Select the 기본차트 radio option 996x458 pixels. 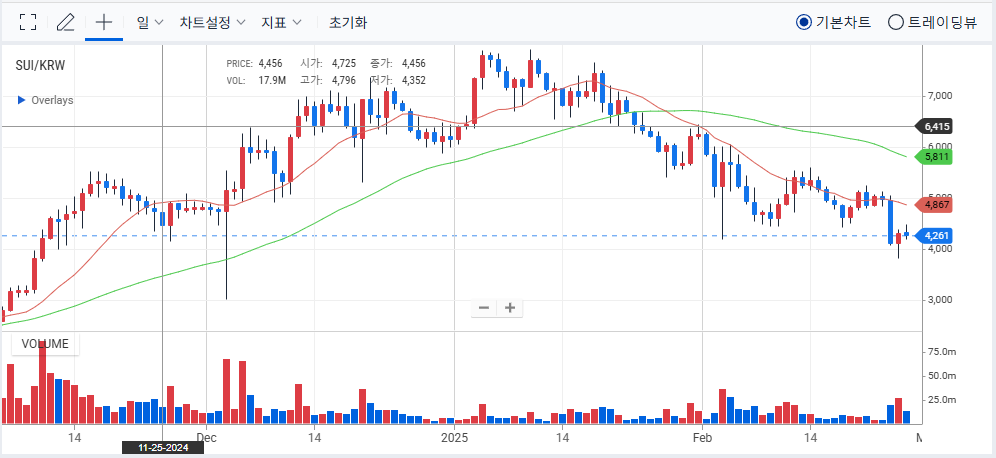click(x=833, y=22)
